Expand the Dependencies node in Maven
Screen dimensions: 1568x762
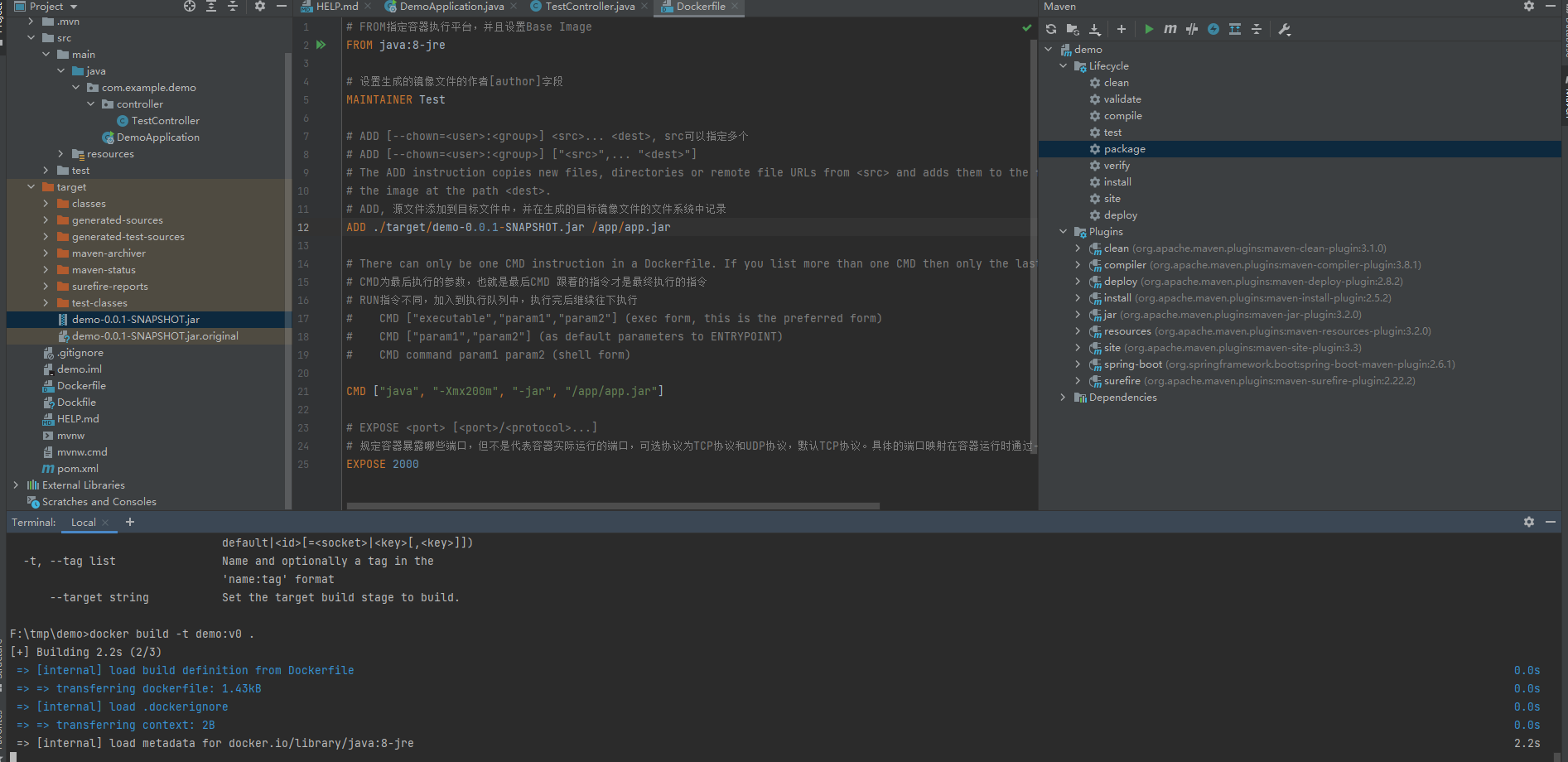pyautogui.click(x=1064, y=398)
